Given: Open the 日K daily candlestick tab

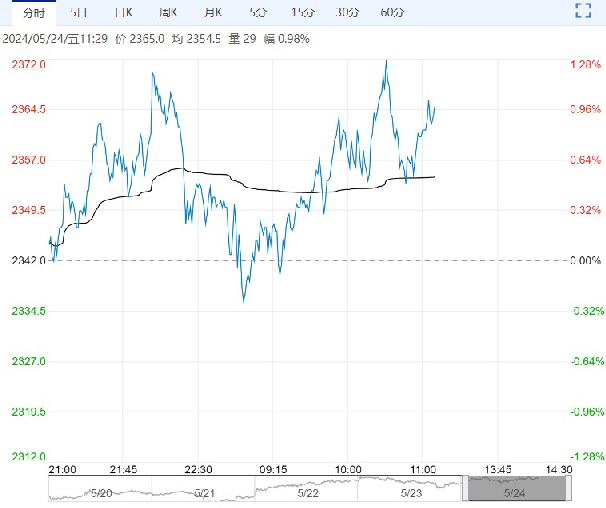Looking at the screenshot, I should (124, 13).
